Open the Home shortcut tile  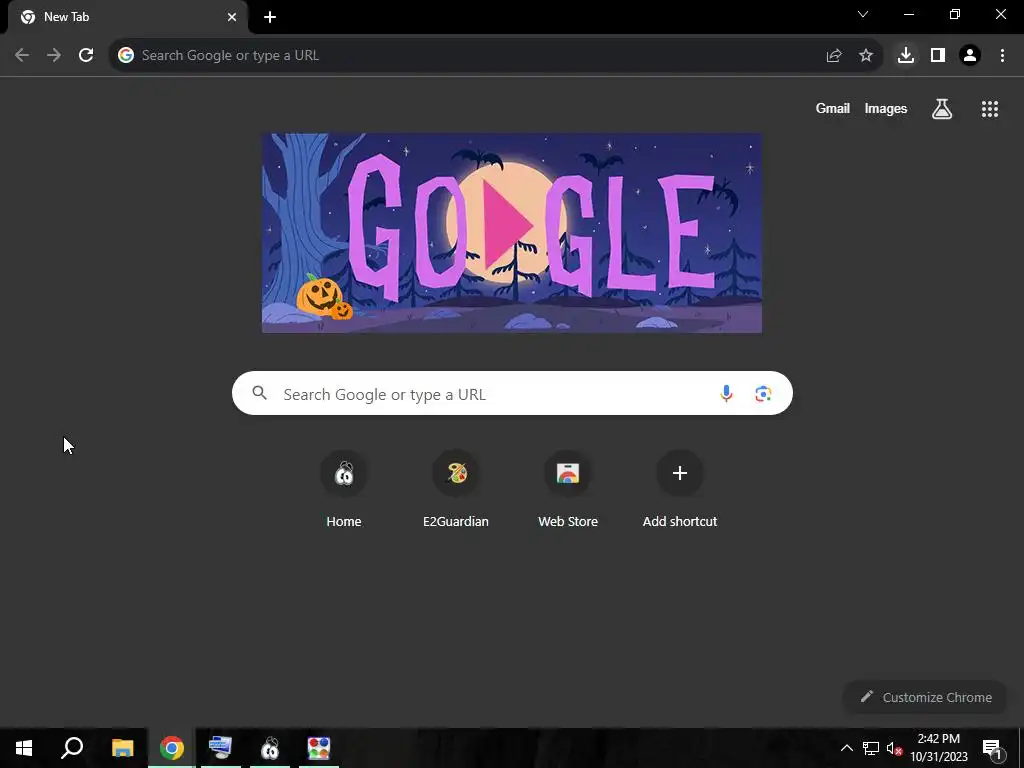click(344, 488)
